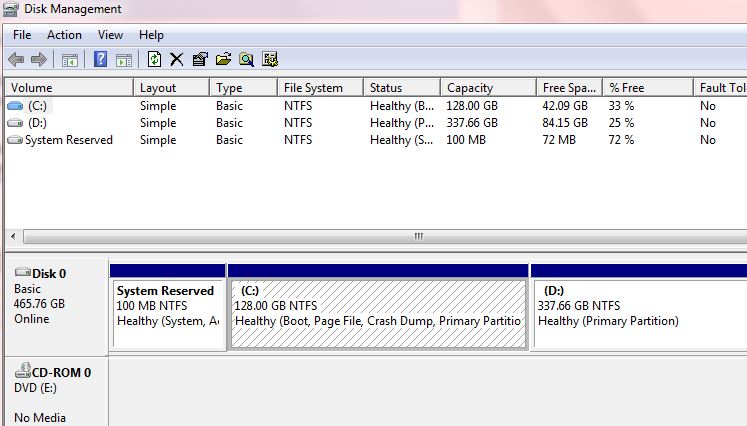Sort by the Layout column header
Image resolution: width=747 pixels, height=426 pixels.
(172, 88)
